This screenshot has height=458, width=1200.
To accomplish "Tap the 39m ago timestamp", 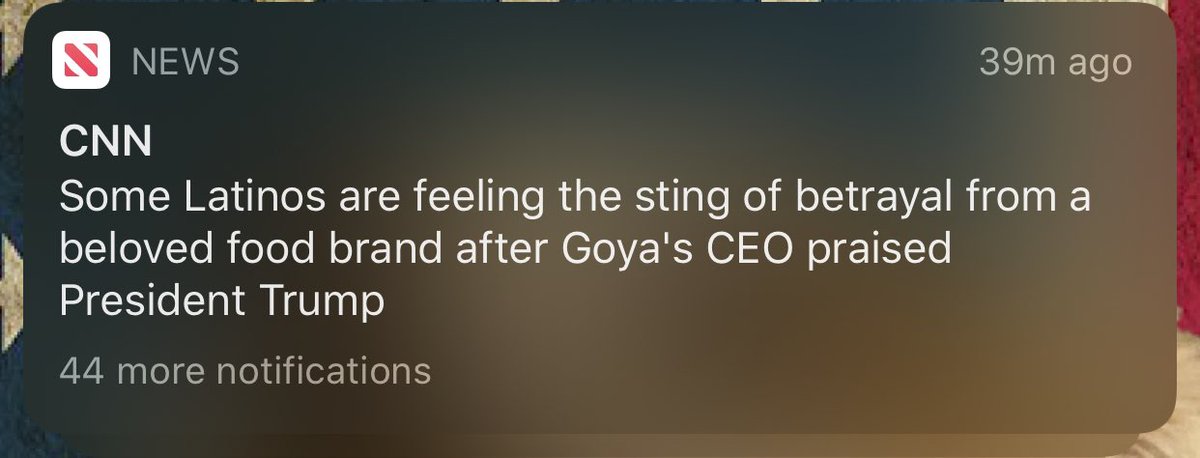I will [1055, 63].
